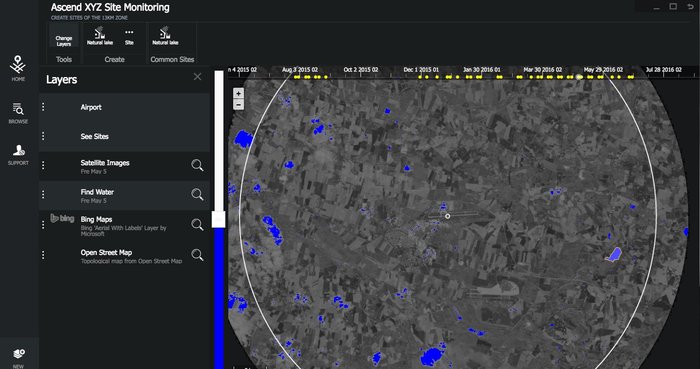Zoom to the Open Street Map layer

click(x=197, y=255)
